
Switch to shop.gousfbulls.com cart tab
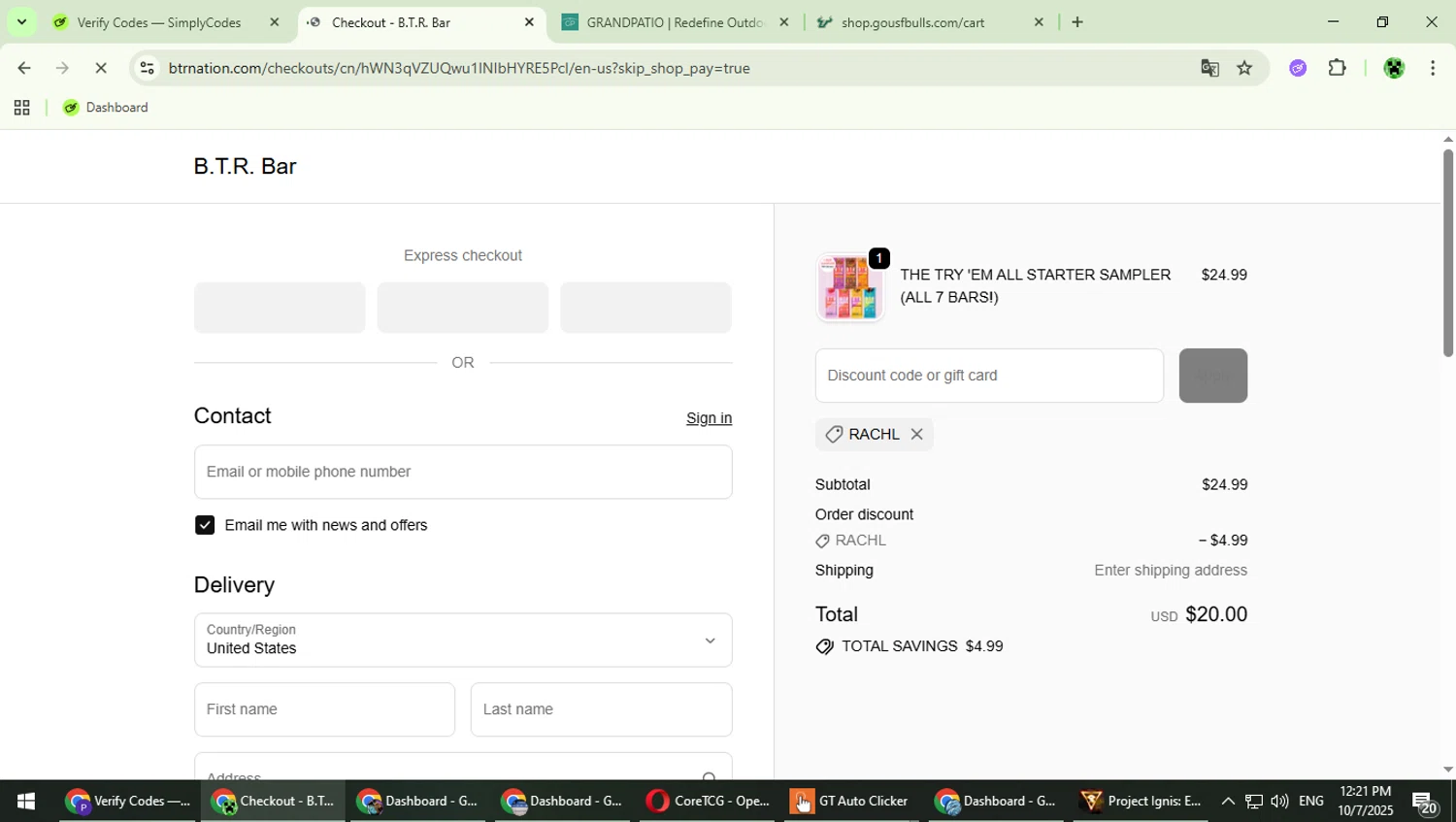tap(912, 22)
